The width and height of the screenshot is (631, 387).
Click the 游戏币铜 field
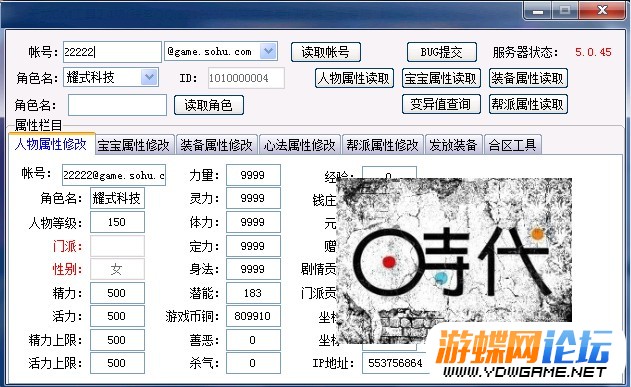[x=253, y=316]
